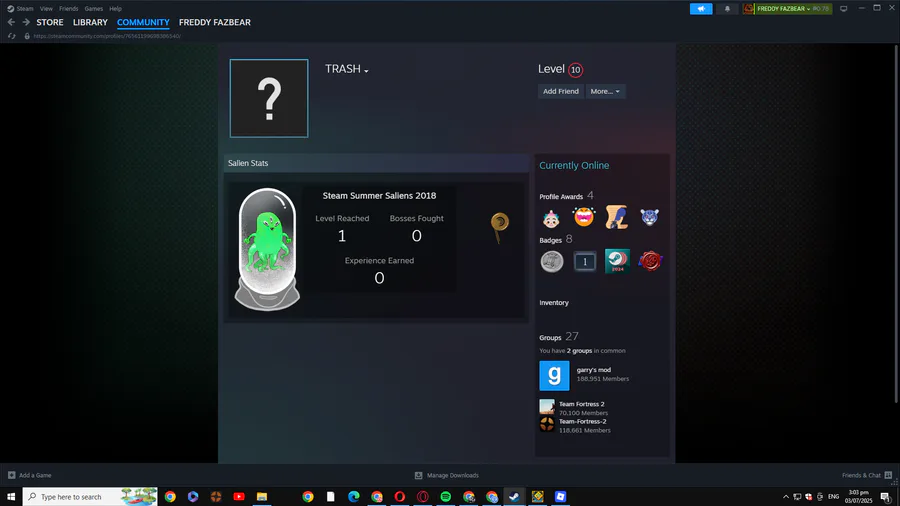Open the Team Fortress 2 group link
The image size is (900, 506).
pos(581,404)
